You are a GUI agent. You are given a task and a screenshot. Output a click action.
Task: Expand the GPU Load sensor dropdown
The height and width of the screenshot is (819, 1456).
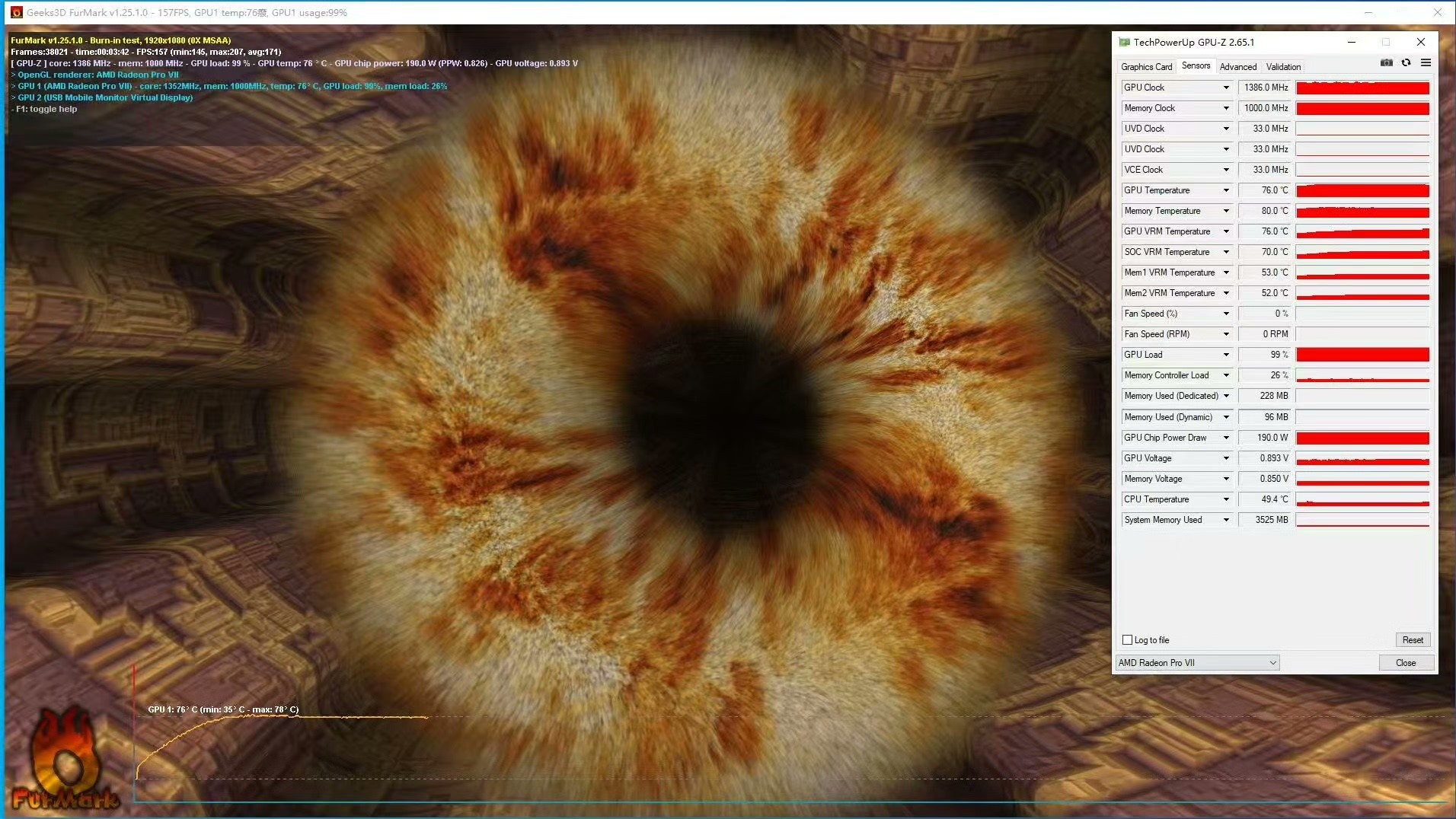[x=1226, y=355]
